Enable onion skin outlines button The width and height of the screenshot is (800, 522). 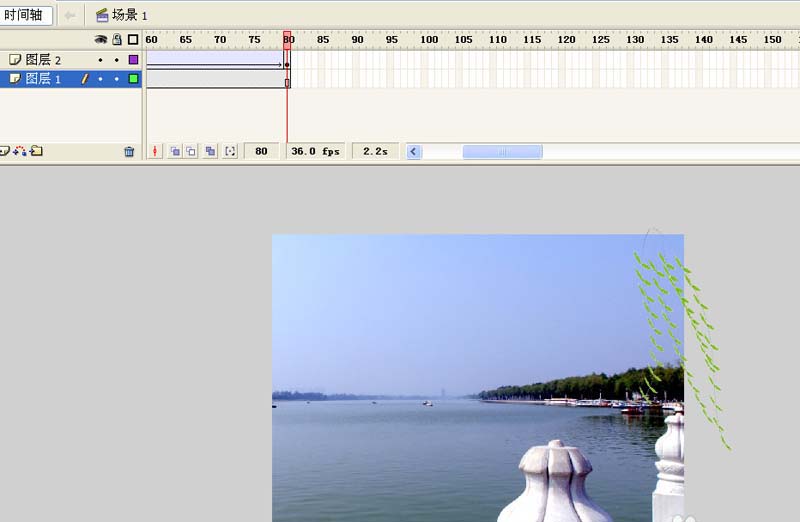(191, 151)
